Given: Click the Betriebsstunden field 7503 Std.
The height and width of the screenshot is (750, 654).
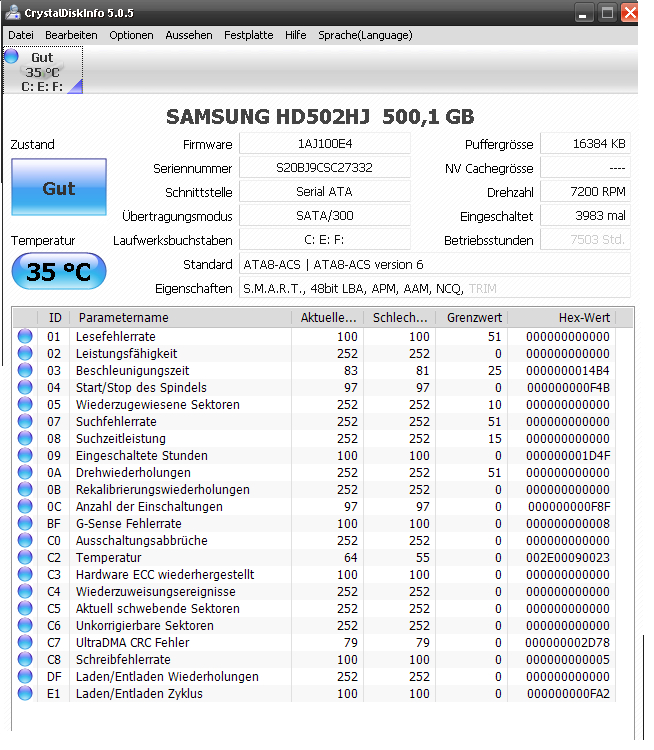Looking at the screenshot, I should click(x=585, y=239).
